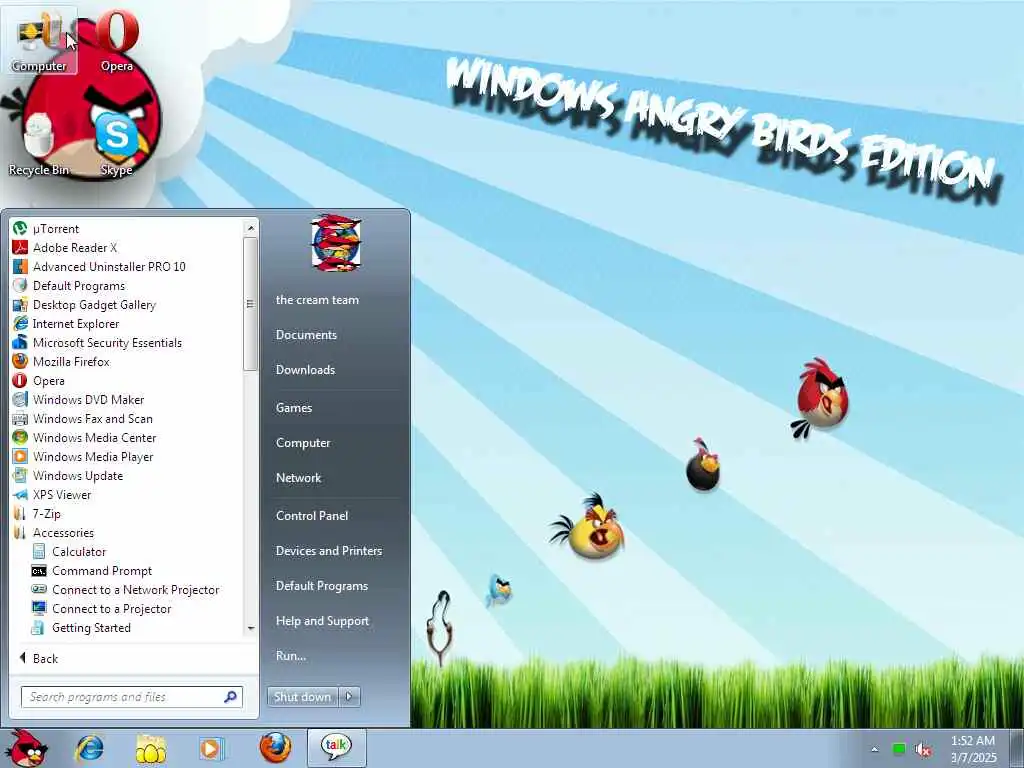The image size is (1024, 768).
Task: Open the cream team user folder
Action: (317, 300)
